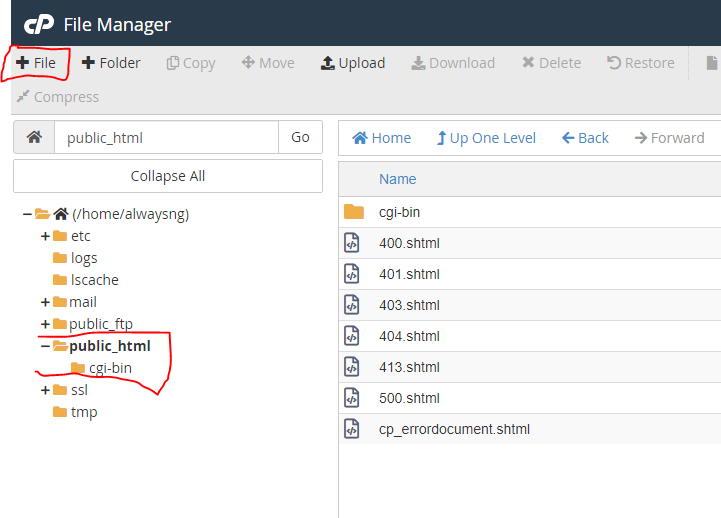Collapse the public_html tree node
Viewport: 721px width, 518px height.
coord(45,346)
